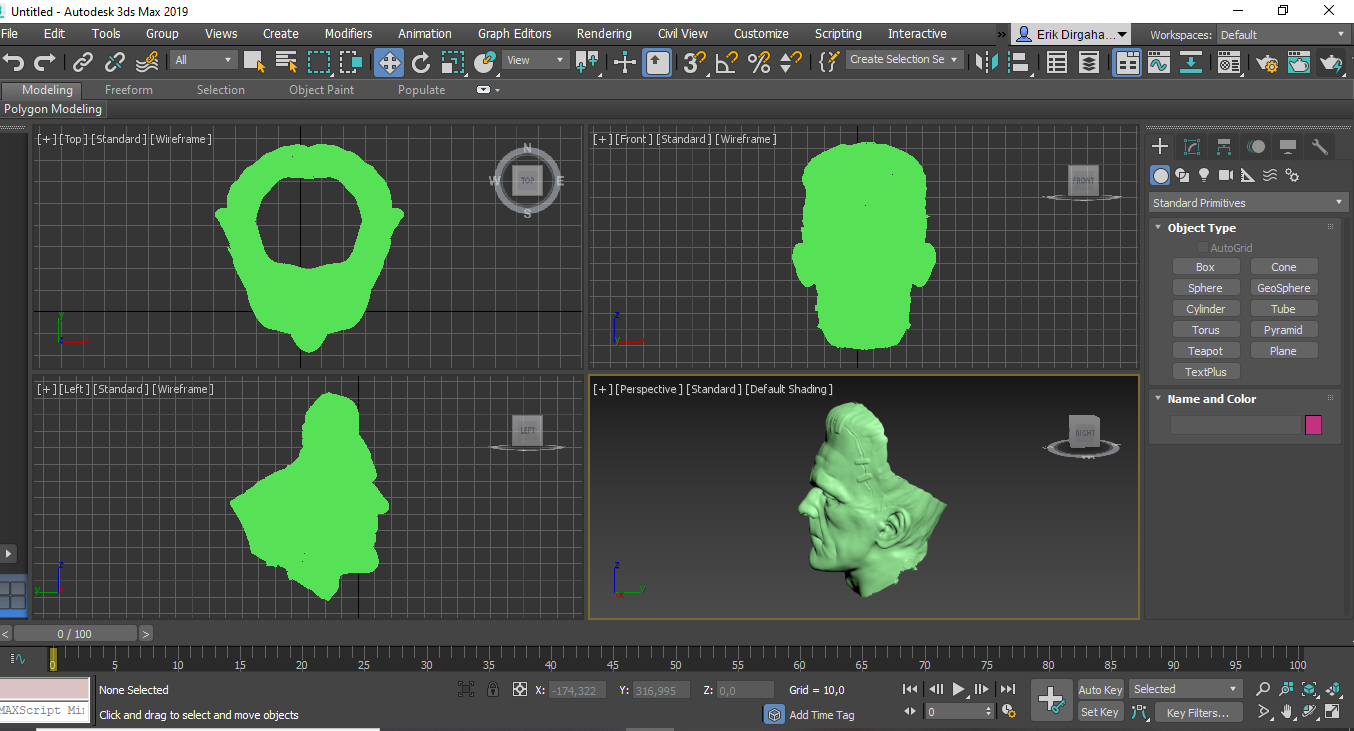Image resolution: width=1354 pixels, height=731 pixels.
Task: Create a Teapot primitive button
Action: coord(1205,351)
